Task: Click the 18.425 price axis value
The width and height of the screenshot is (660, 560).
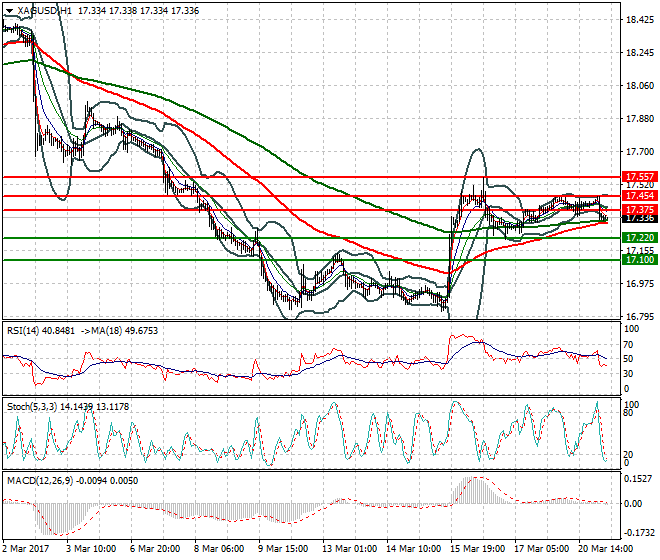Action: pyautogui.click(x=640, y=20)
